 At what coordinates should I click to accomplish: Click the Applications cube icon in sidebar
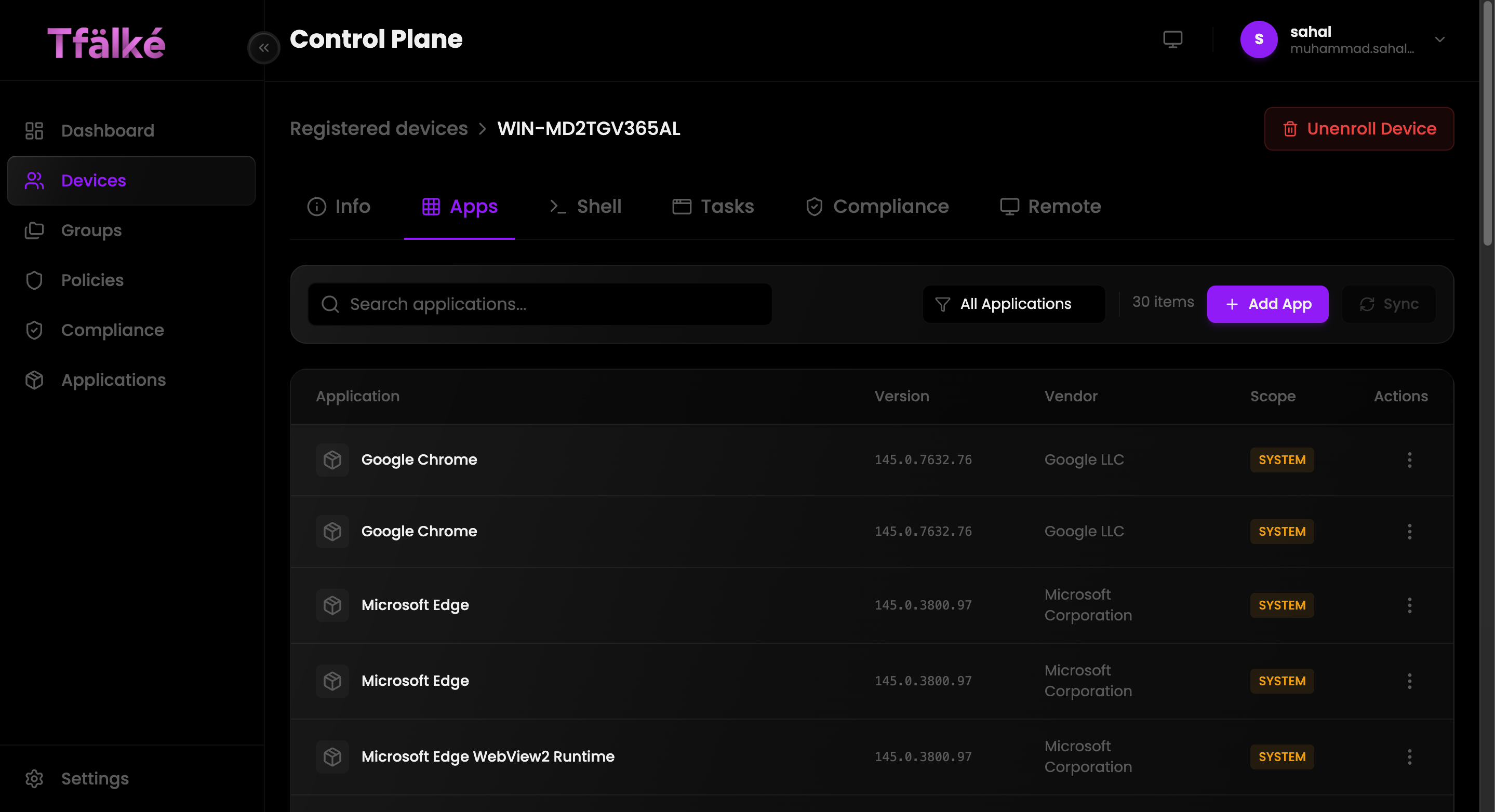click(34, 380)
